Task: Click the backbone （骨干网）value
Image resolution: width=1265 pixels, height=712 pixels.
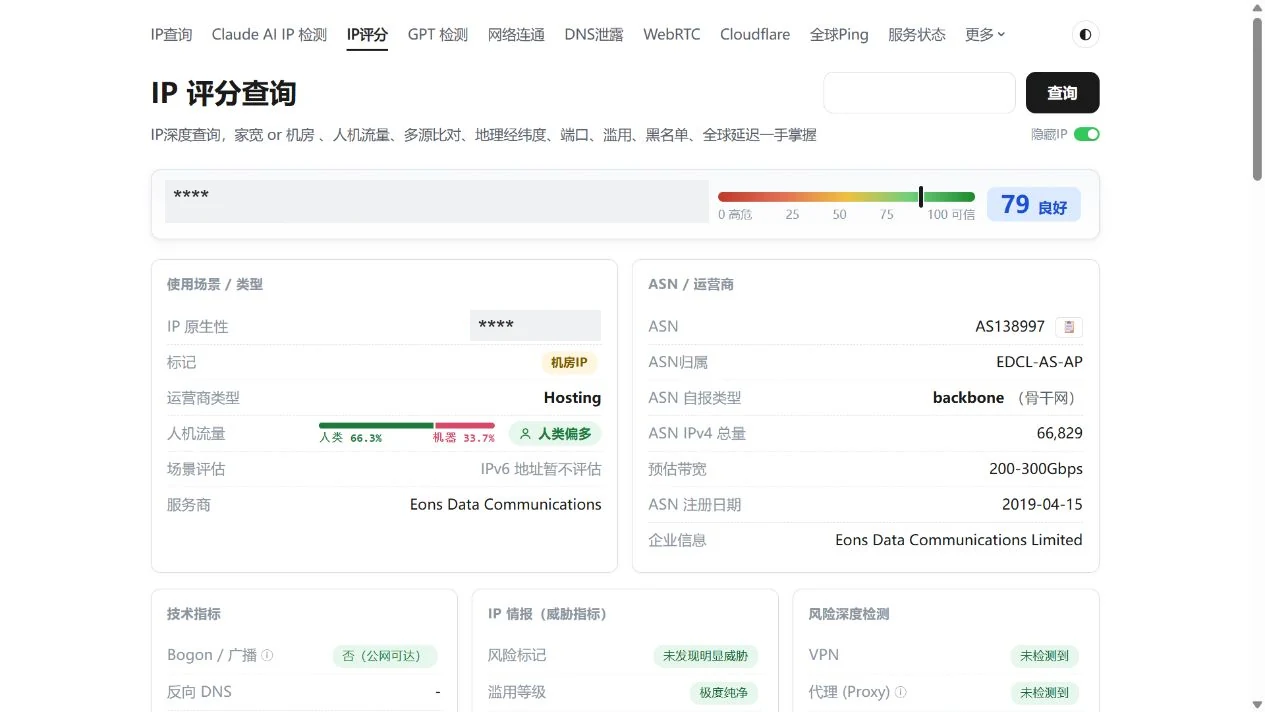Action: coord(1008,398)
